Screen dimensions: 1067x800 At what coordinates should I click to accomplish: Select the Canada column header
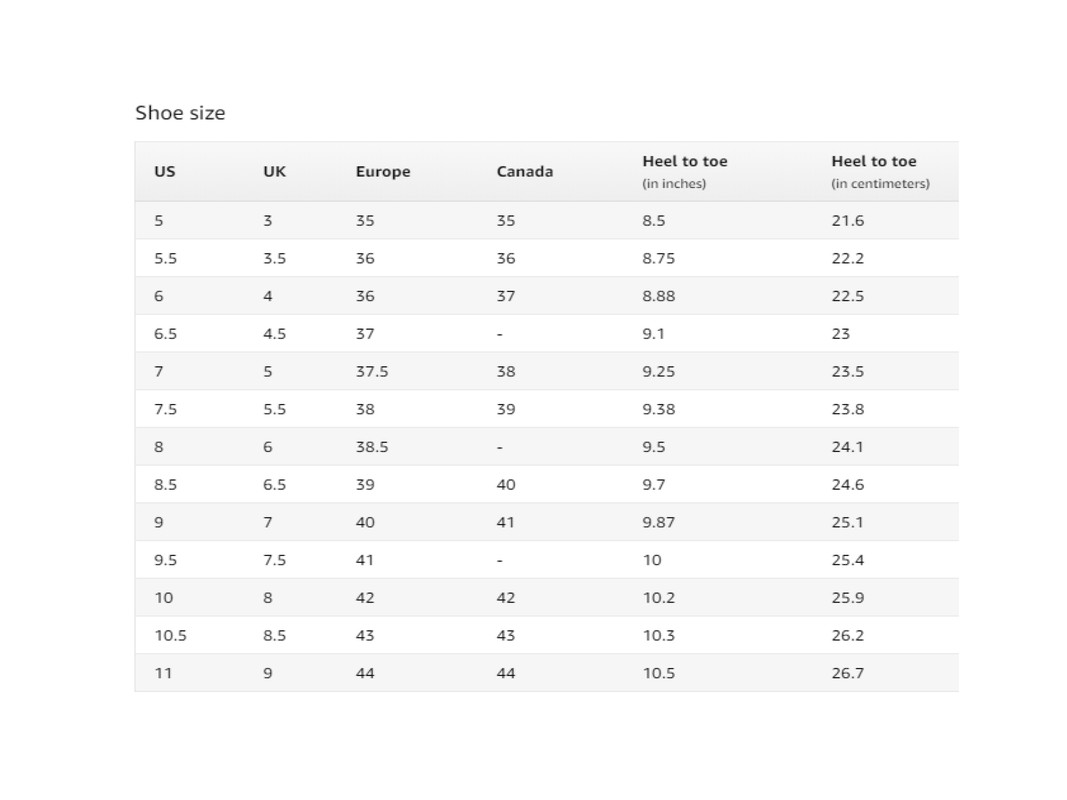525,171
